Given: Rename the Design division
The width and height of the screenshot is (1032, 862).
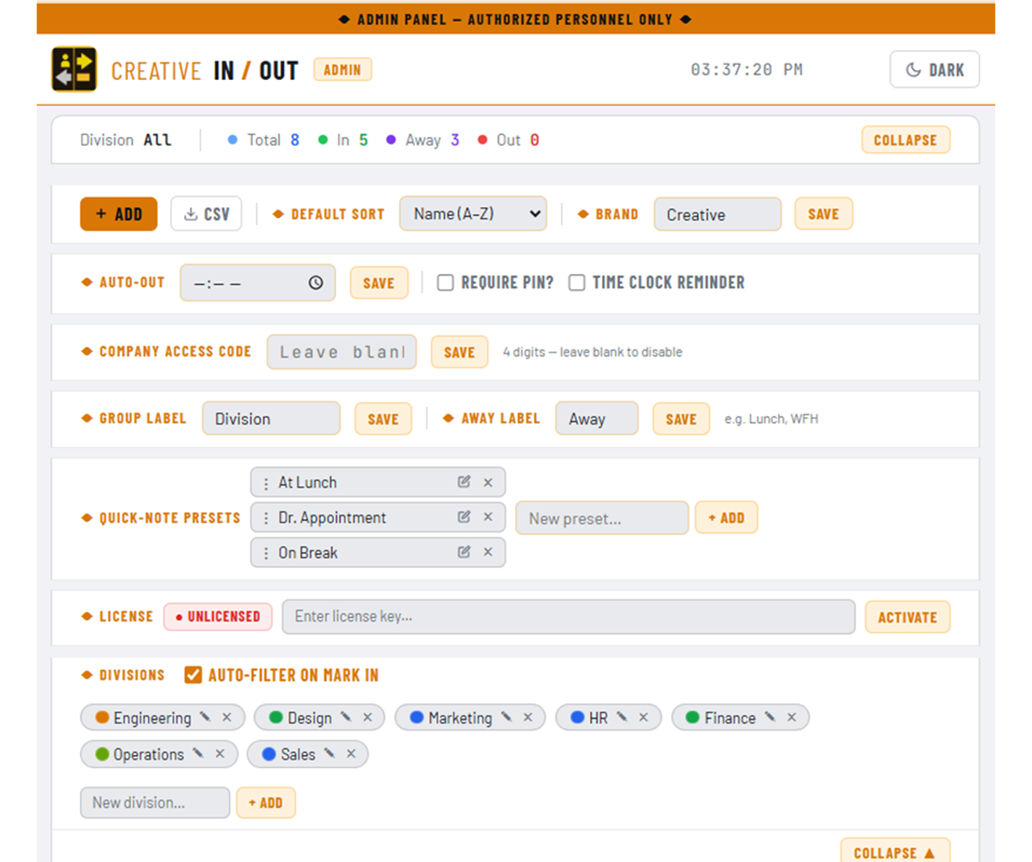Looking at the screenshot, I should (346, 717).
